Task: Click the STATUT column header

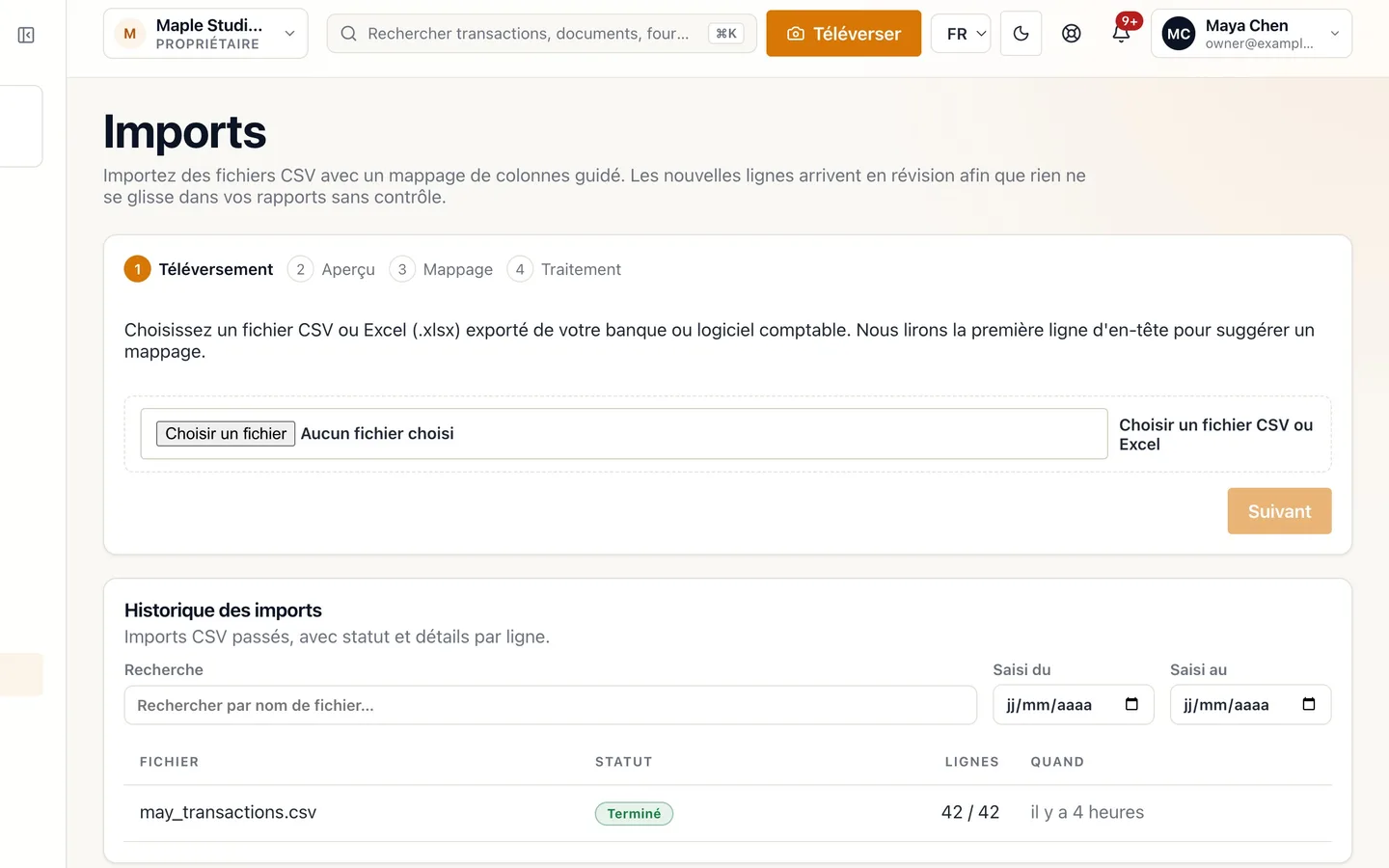Action: tap(623, 762)
